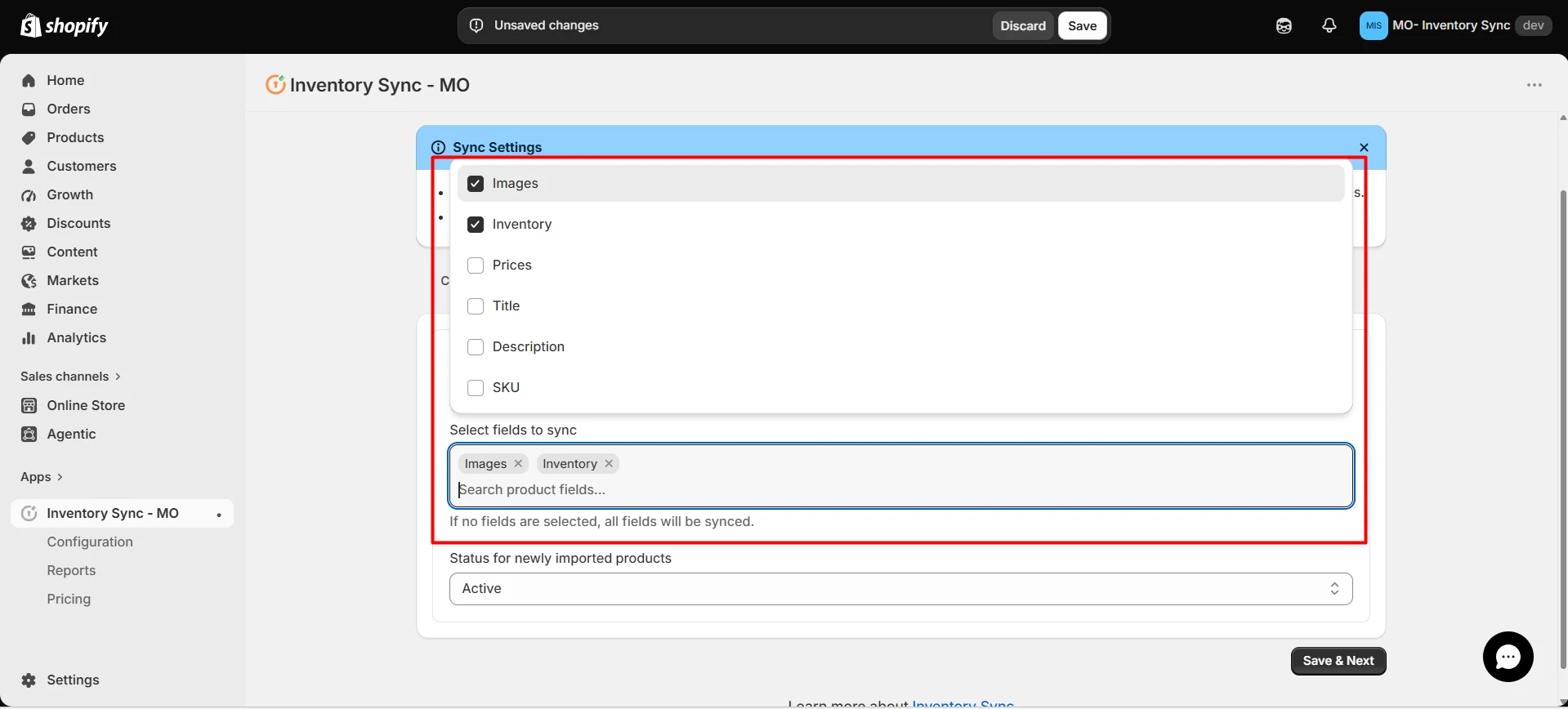Open the three-dot more actions menu
The image size is (1568, 709).
click(x=1534, y=85)
